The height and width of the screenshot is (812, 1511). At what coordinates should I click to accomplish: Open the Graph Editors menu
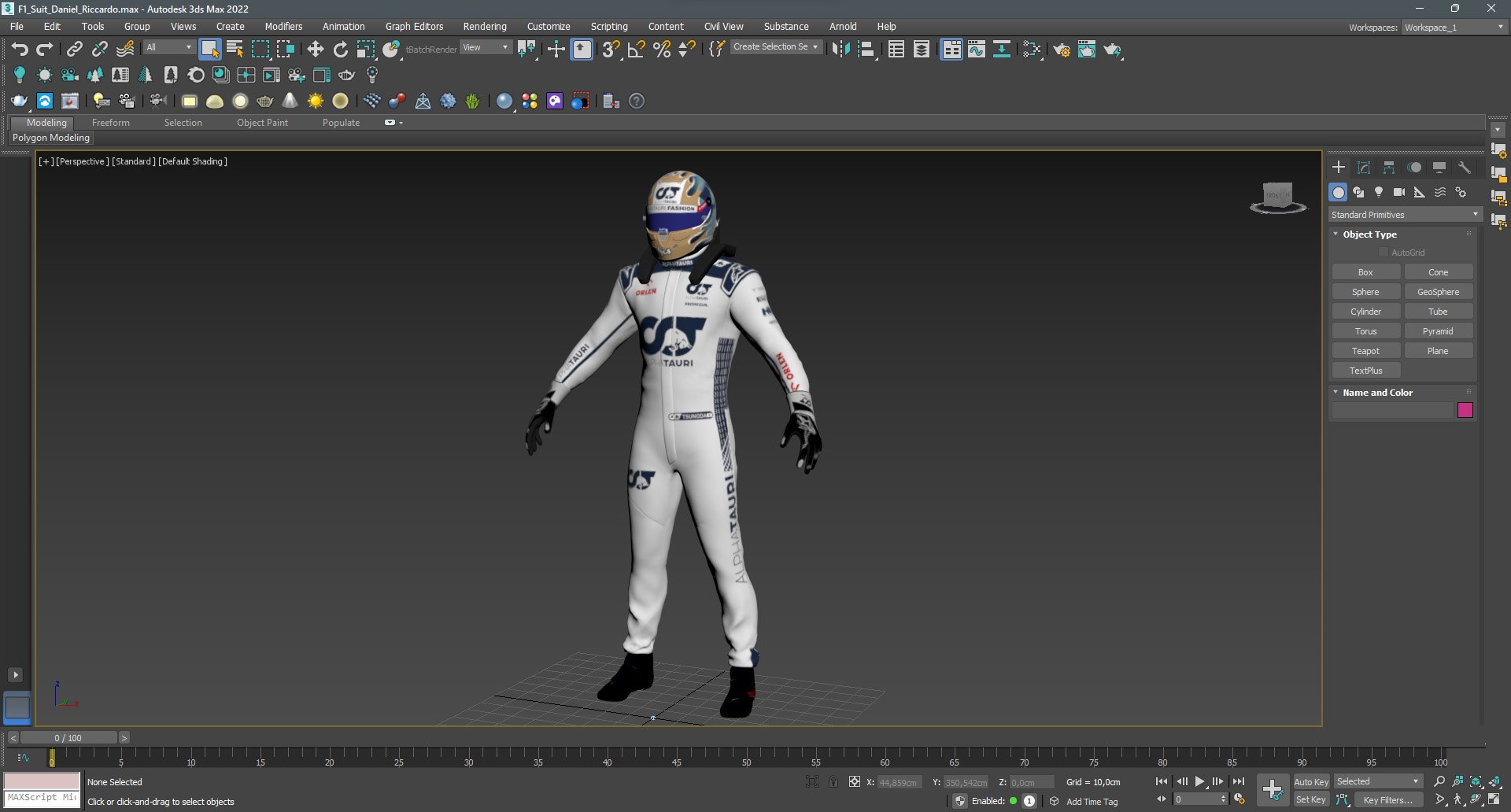pyautogui.click(x=414, y=27)
